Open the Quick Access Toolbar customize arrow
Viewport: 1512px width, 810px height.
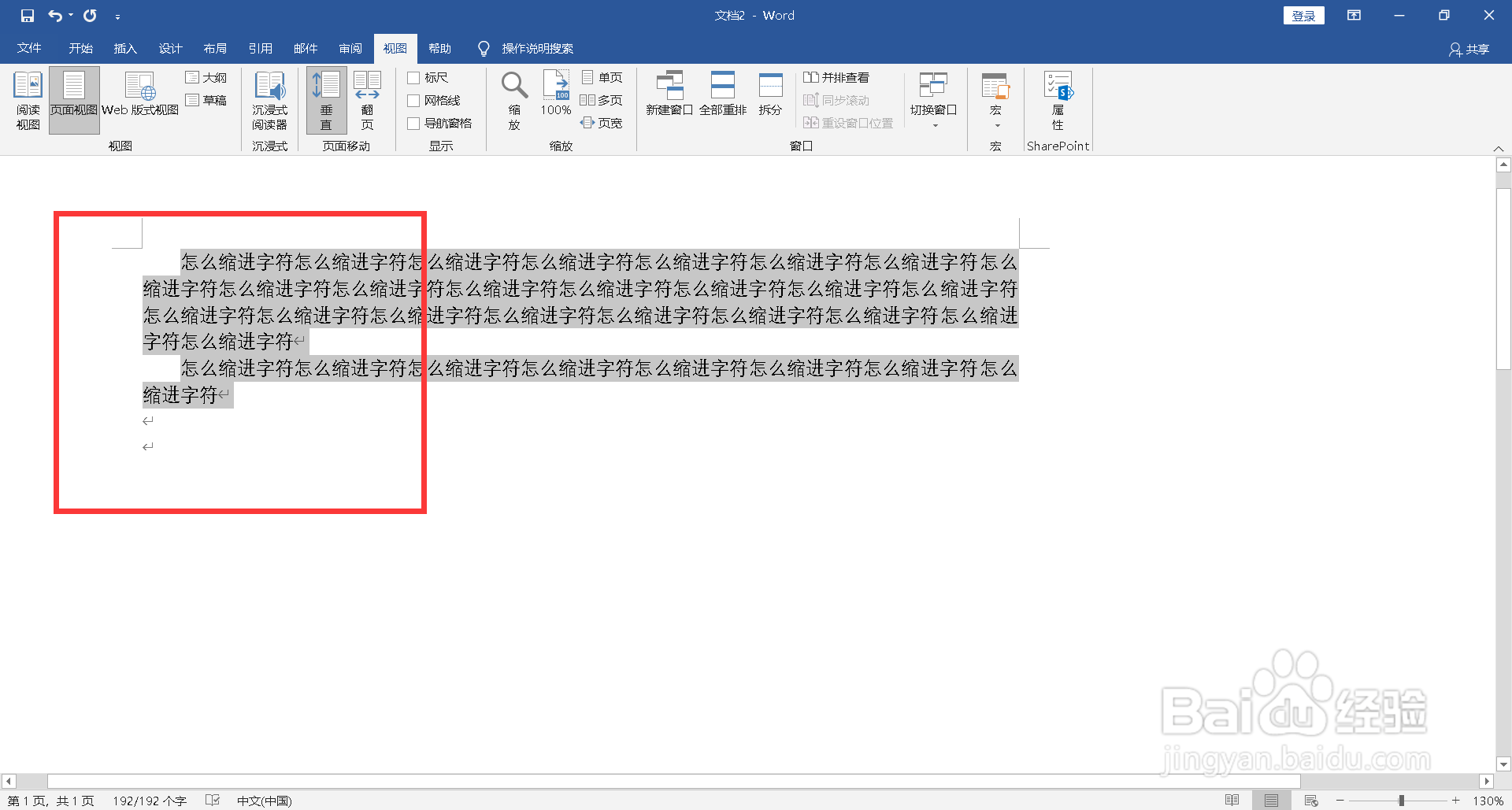[x=117, y=17]
